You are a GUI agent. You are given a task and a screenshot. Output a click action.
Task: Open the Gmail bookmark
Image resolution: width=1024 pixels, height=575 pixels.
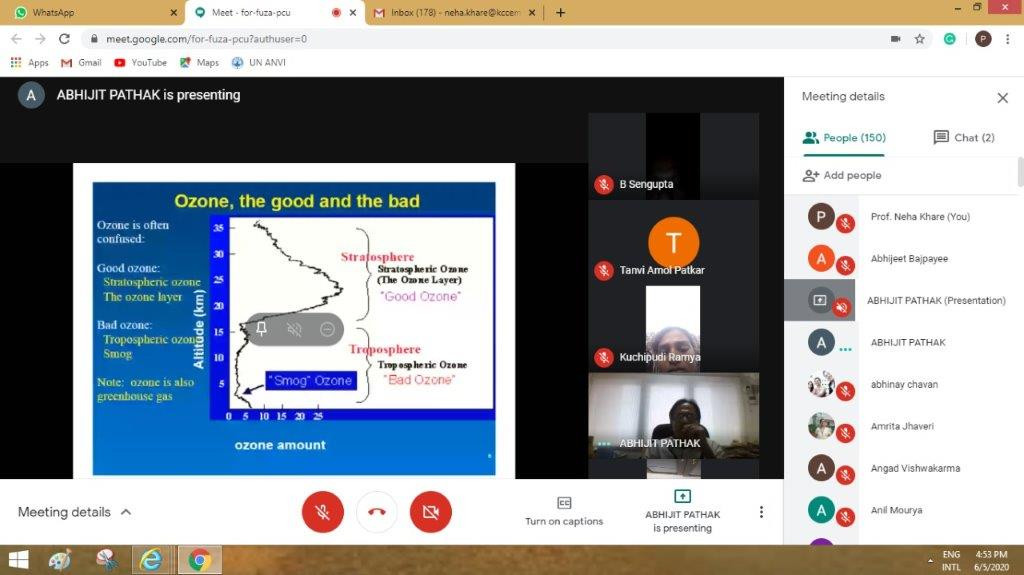pyautogui.click(x=81, y=62)
